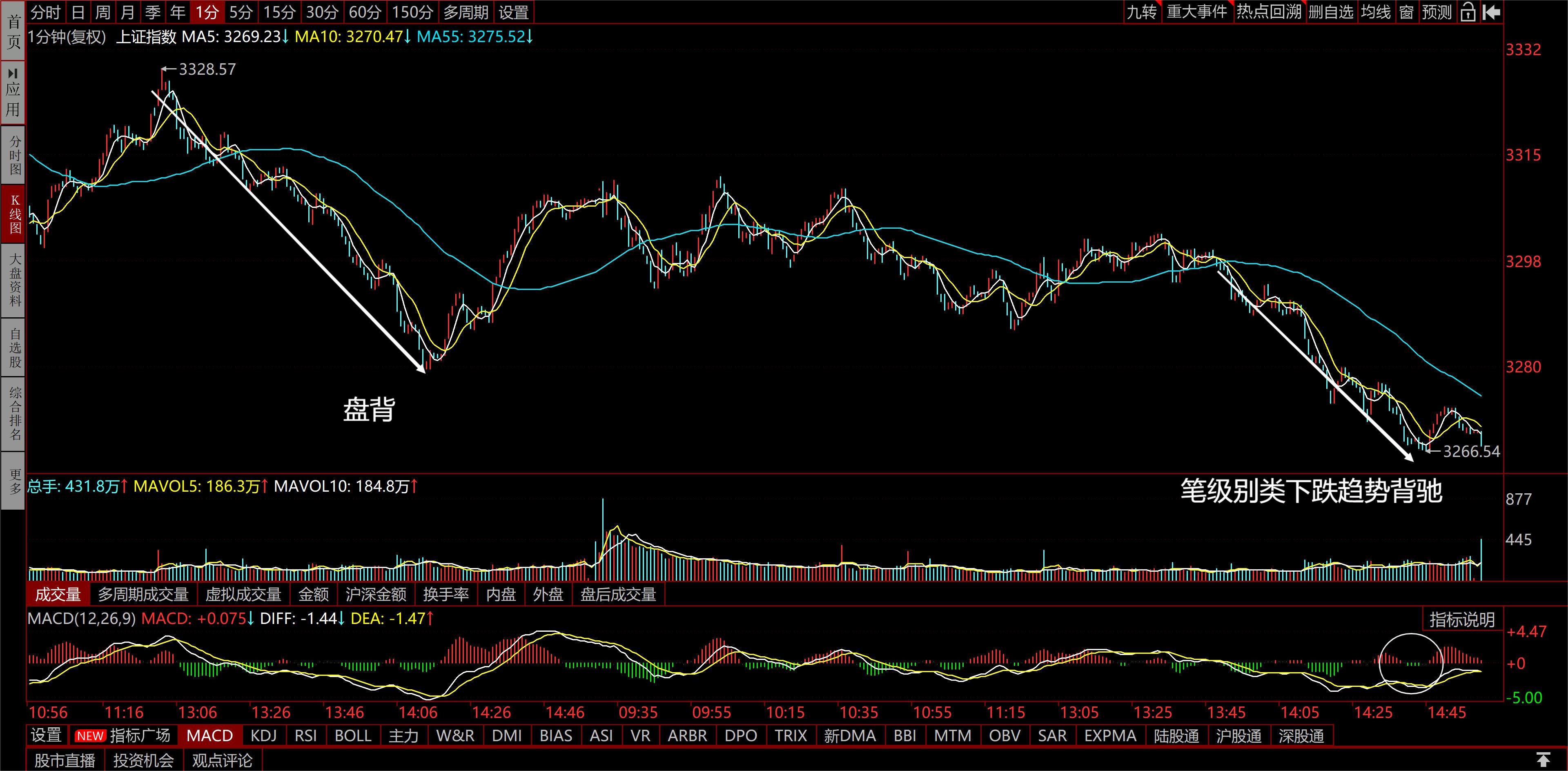Image resolution: width=1568 pixels, height=771 pixels.
Task: Select the 5分 period tab
Action: tap(241, 12)
